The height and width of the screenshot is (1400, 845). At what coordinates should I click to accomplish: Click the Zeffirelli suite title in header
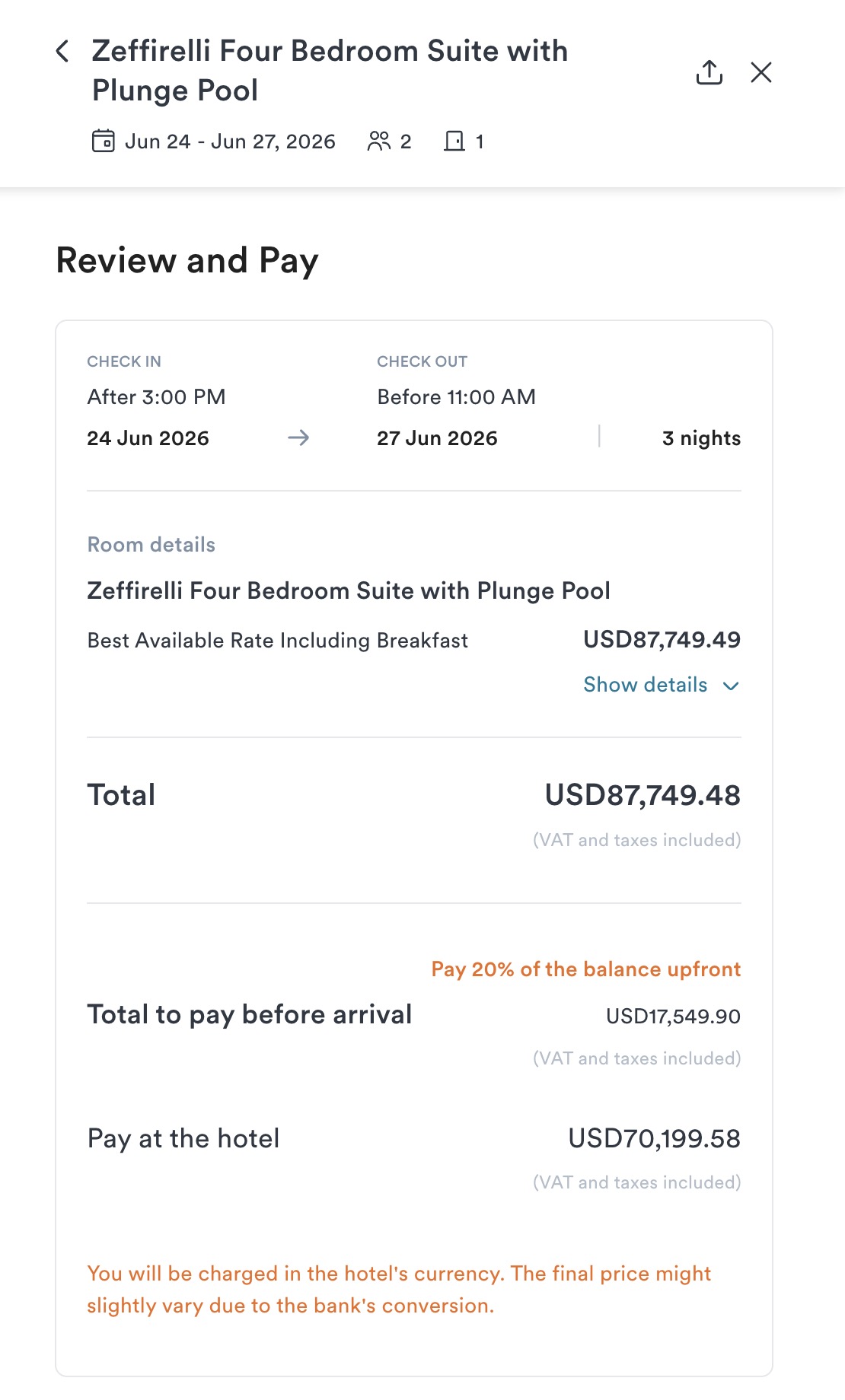[330, 71]
